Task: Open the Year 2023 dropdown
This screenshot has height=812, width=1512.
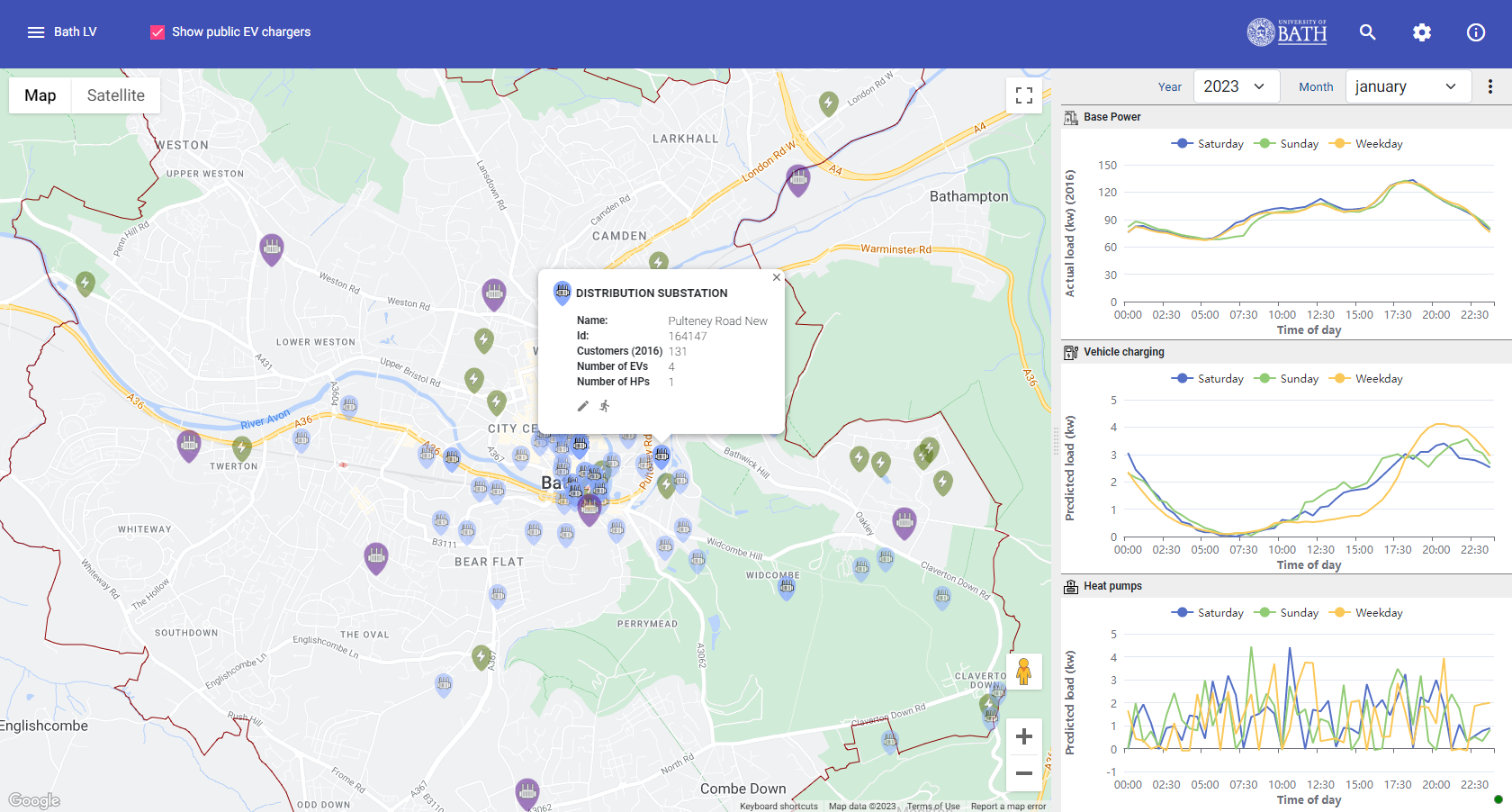Action: [1234, 86]
